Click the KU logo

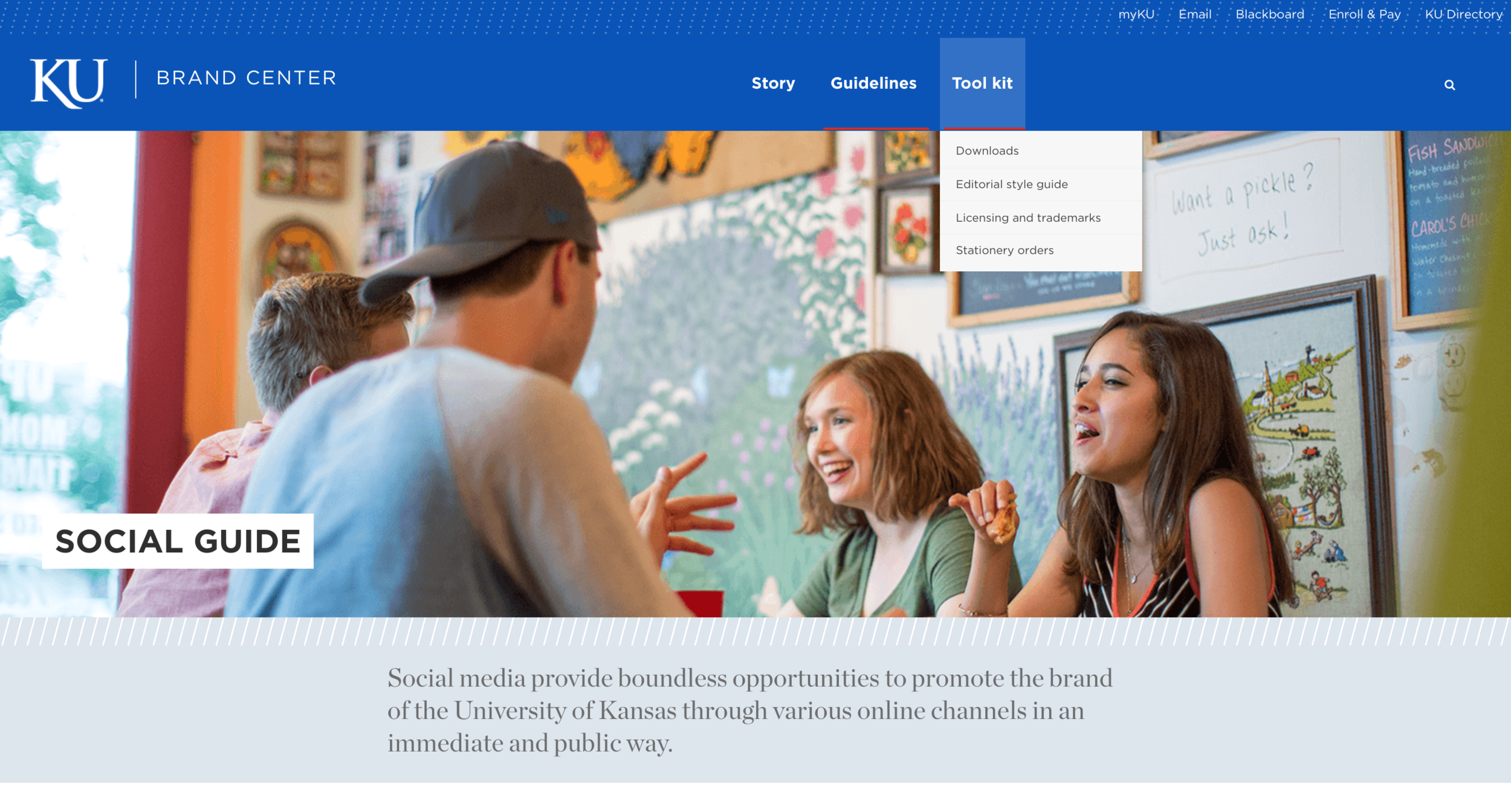coord(68,83)
